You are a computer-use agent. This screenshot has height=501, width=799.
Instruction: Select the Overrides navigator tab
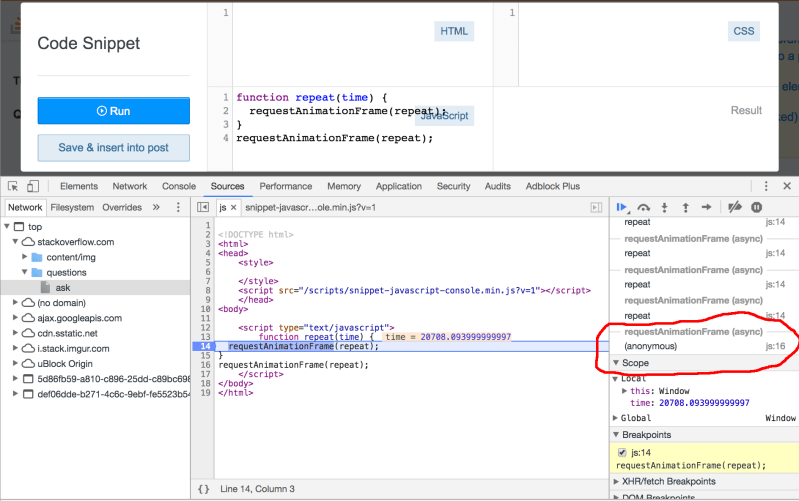[122, 207]
